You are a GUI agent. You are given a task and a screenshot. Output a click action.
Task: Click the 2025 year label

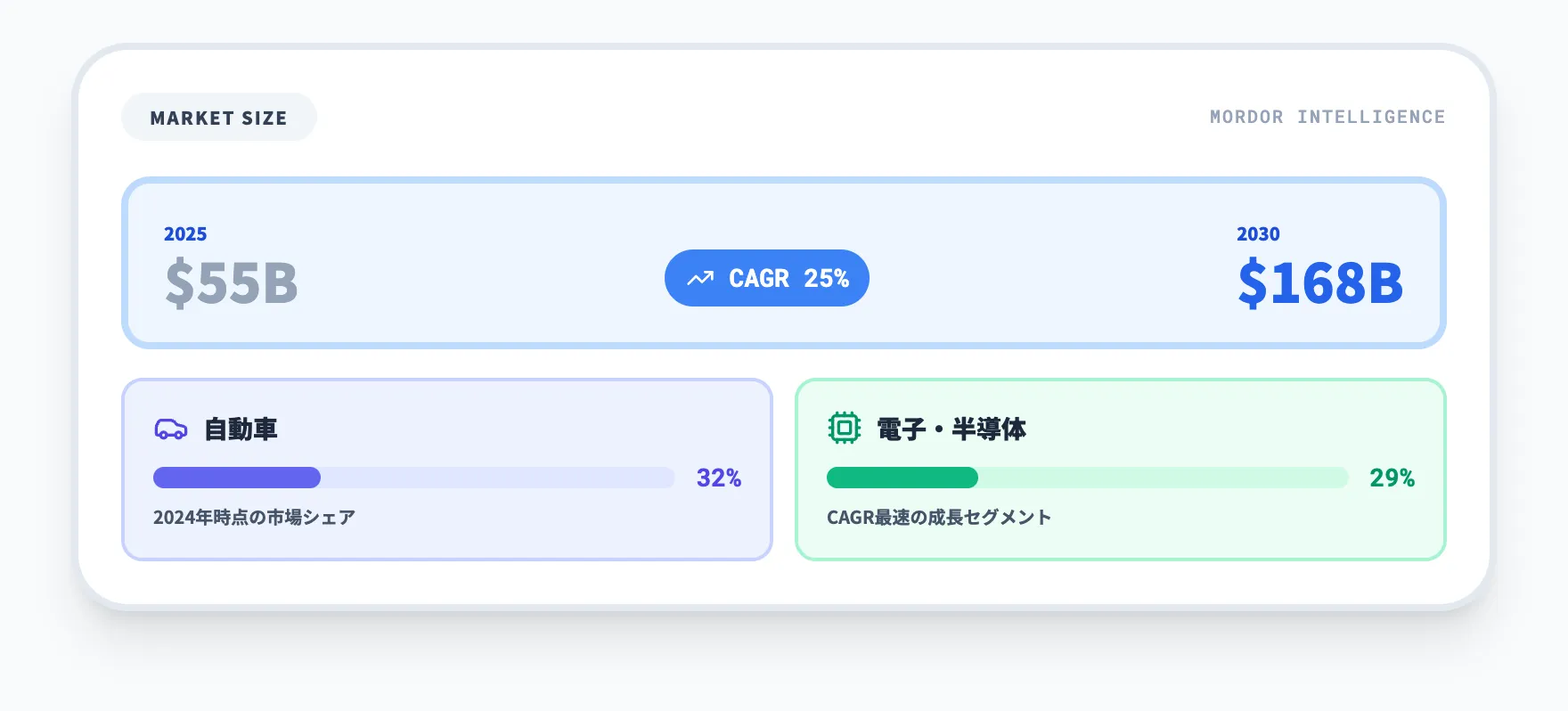pos(185,234)
